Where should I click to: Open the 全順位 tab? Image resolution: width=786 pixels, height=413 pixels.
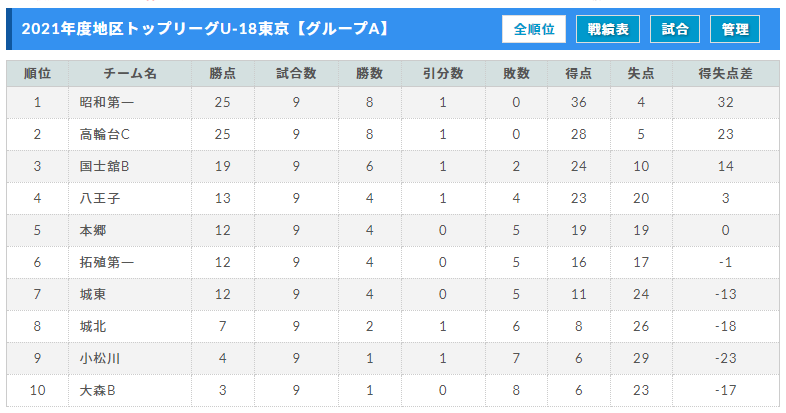[534, 29]
